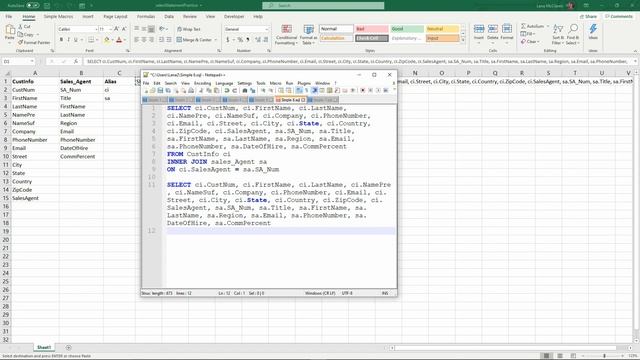Image resolution: width=640 pixels, height=360 pixels.
Task: Switch to the Developer ribbon tab
Action: click(x=234, y=17)
